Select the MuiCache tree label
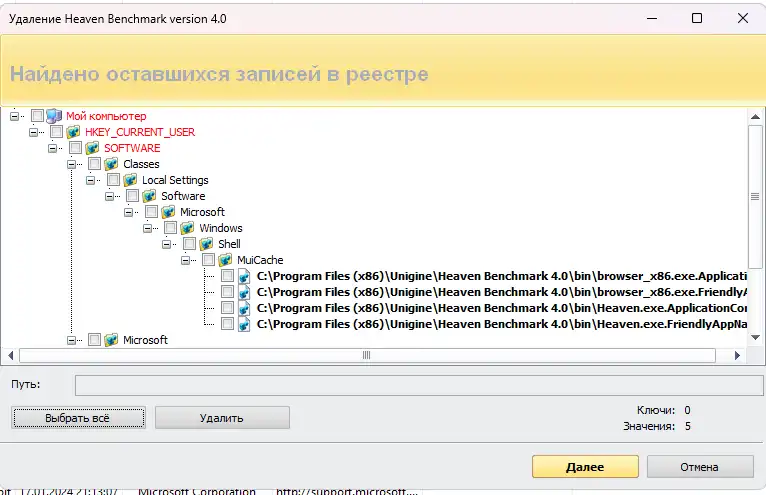 click(x=260, y=260)
